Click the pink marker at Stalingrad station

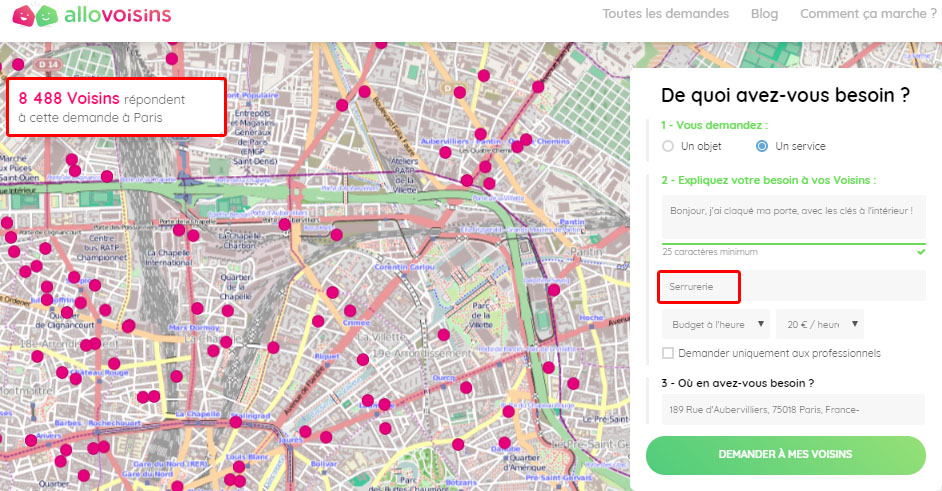[236, 423]
